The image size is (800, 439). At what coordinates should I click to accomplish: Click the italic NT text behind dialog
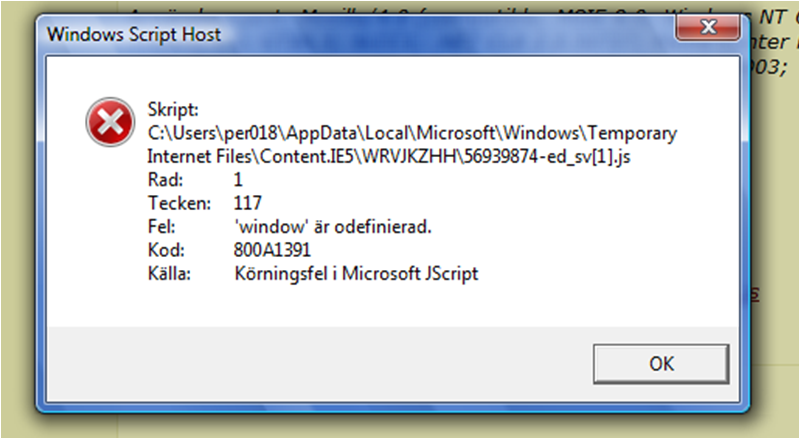click(772, 17)
